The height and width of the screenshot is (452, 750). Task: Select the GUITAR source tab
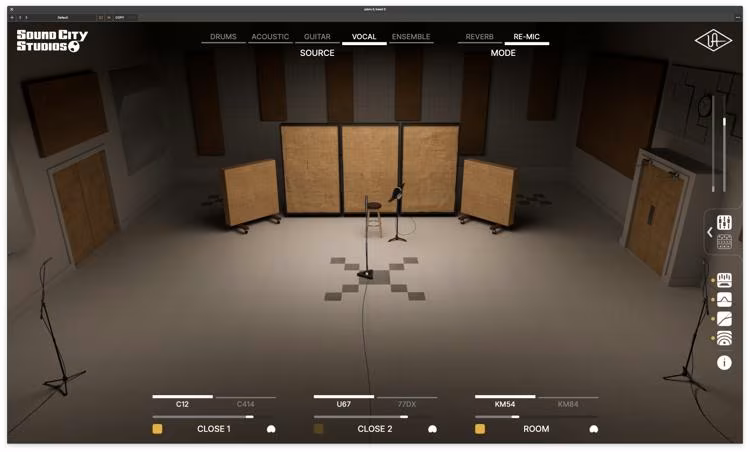tap(317, 37)
